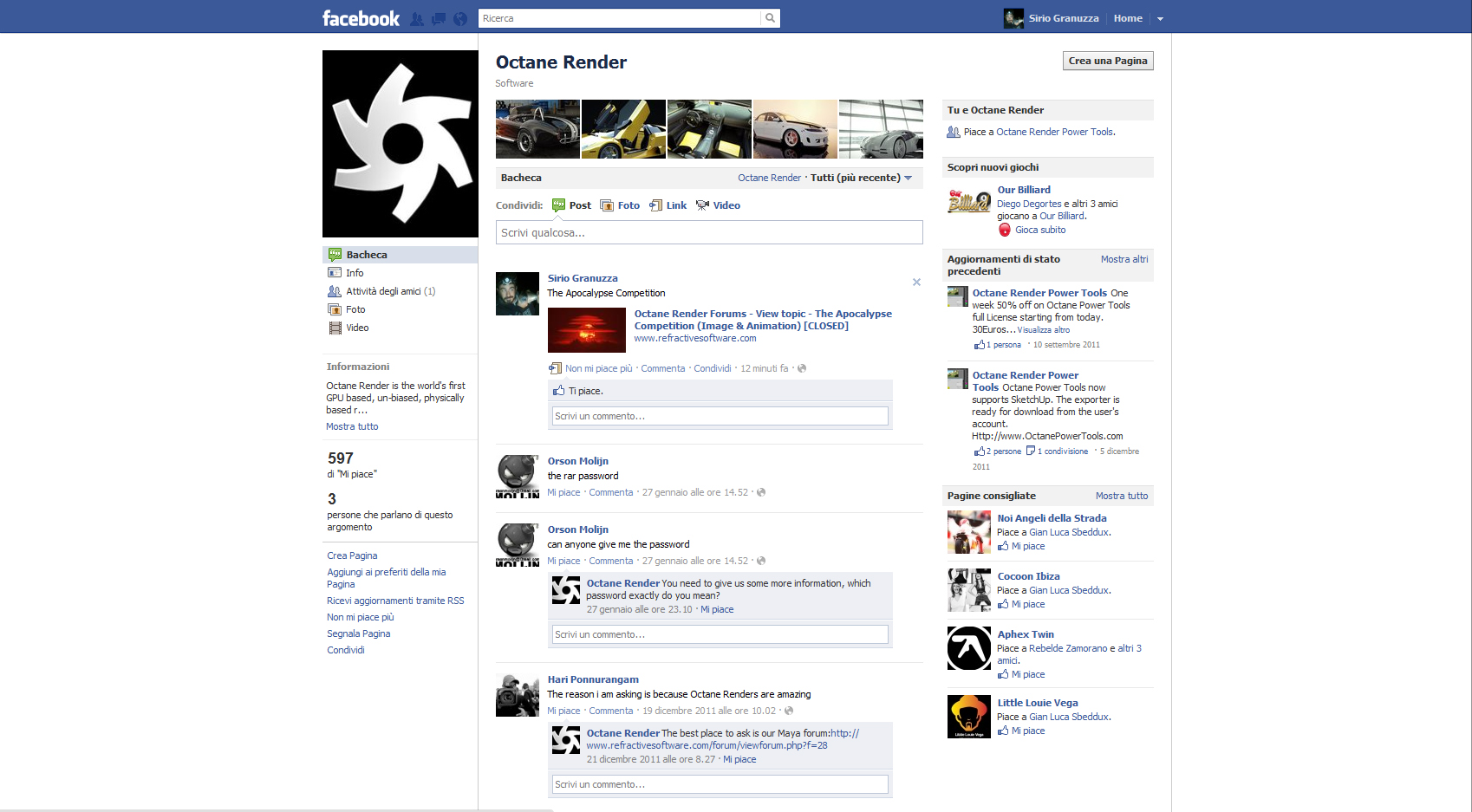Screen dimensions: 1472x812
Task: Open Aphex Twin page logo
Action: [969, 648]
